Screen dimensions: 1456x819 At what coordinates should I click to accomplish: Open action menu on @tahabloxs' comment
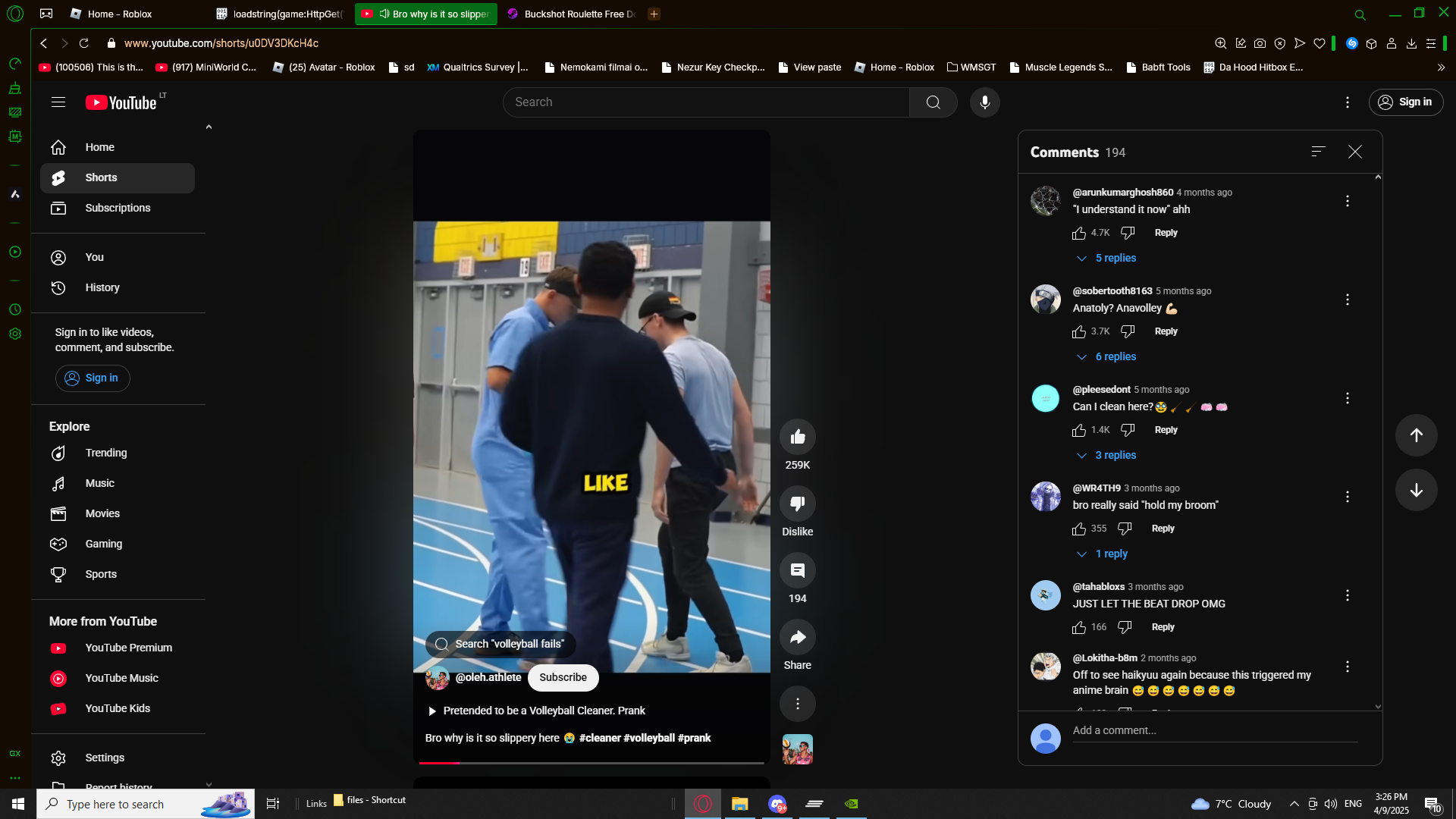(x=1348, y=595)
